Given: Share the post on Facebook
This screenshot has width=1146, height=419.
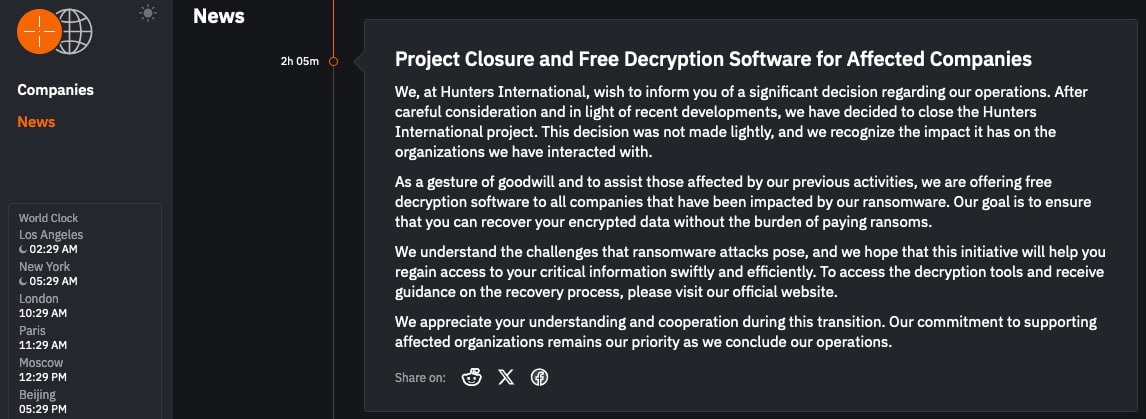Looking at the screenshot, I should click(x=539, y=377).
